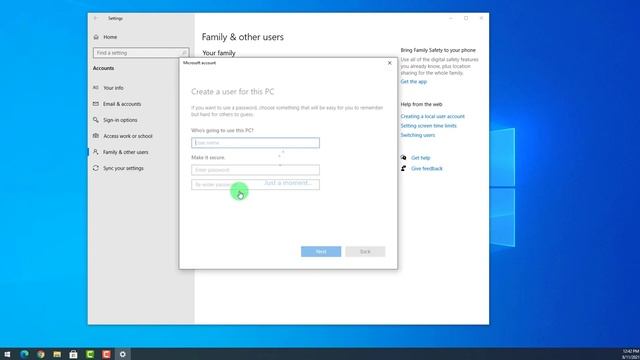
Task: Open Setting screen time limits link
Action: coord(428,126)
